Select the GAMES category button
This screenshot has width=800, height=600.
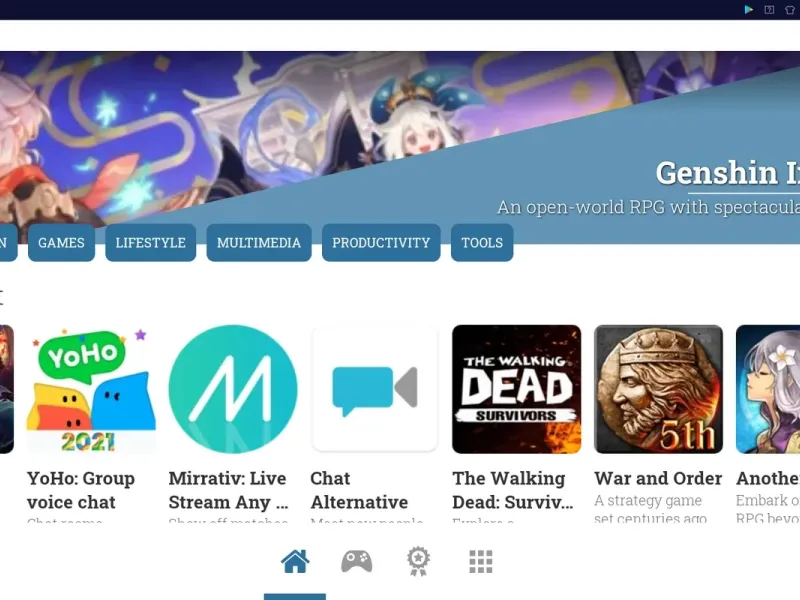tap(61, 242)
